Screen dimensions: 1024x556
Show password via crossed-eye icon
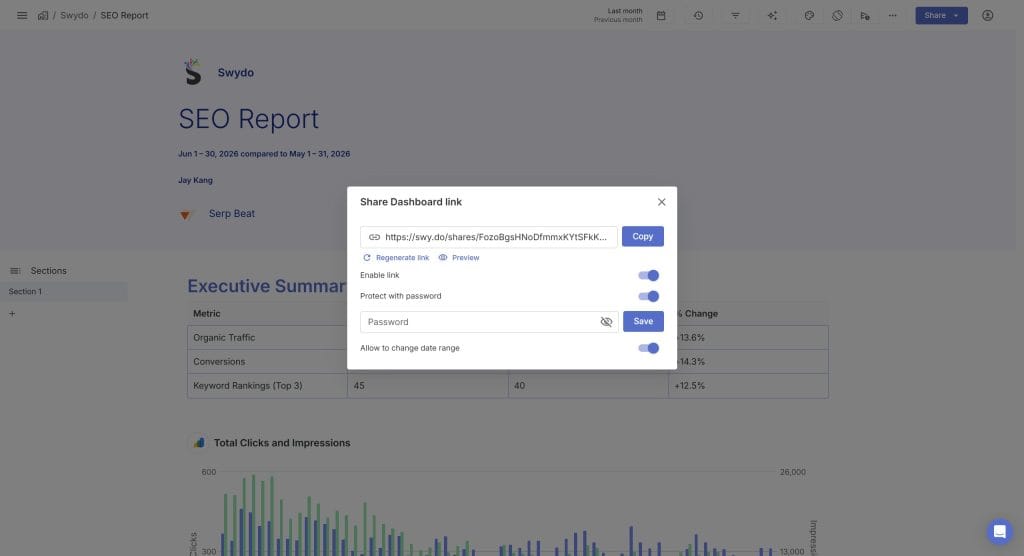click(606, 321)
